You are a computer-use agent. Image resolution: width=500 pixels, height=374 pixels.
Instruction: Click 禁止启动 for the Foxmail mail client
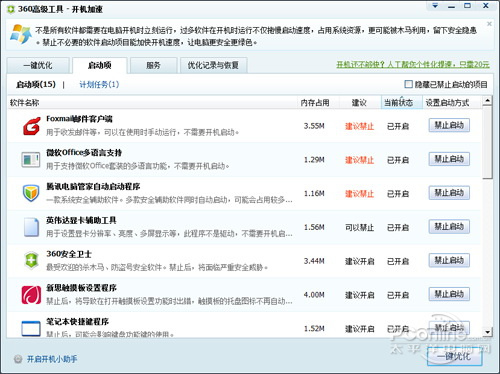click(449, 125)
